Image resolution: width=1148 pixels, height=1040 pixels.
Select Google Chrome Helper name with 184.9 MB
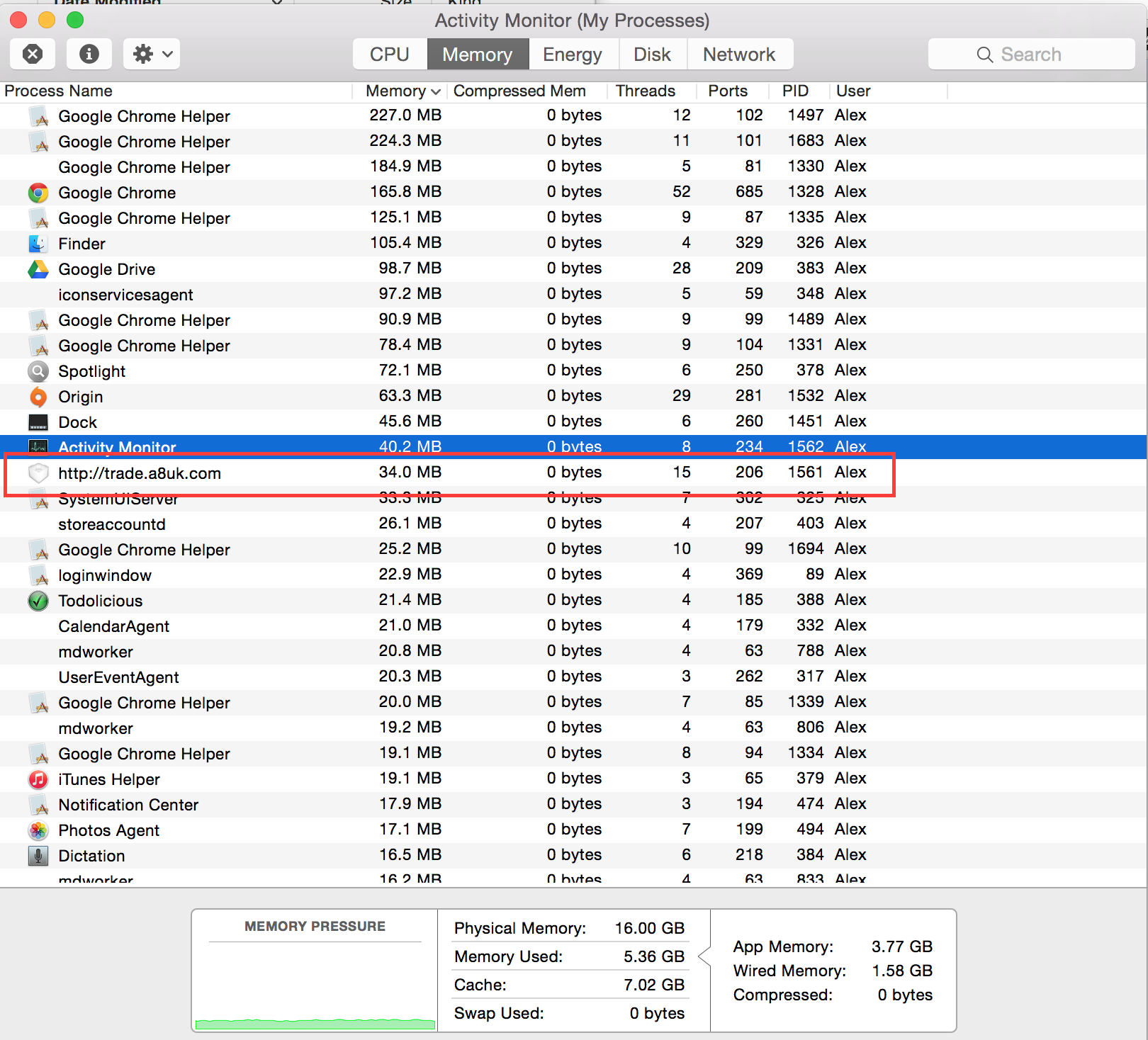pyautogui.click(x=144, y=167)
